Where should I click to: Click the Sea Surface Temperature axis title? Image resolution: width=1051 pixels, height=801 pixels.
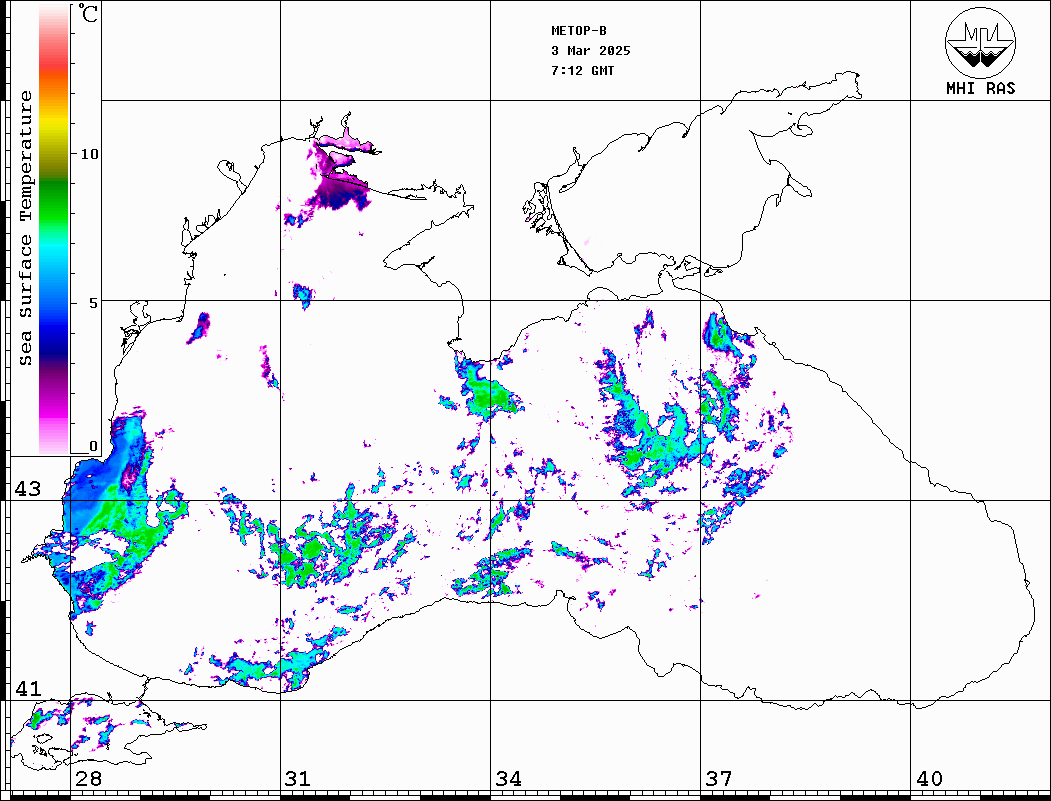click(x=25, y=229)
